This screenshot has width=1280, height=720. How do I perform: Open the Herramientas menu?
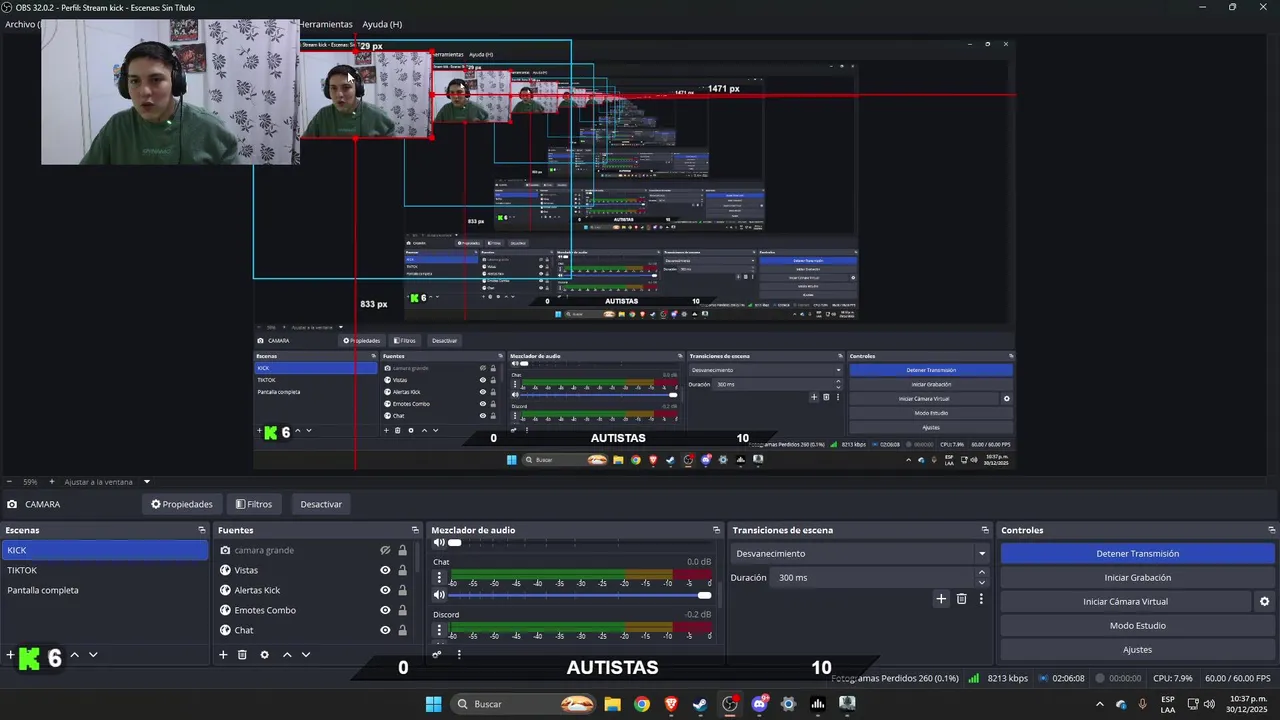pos(326,24)
